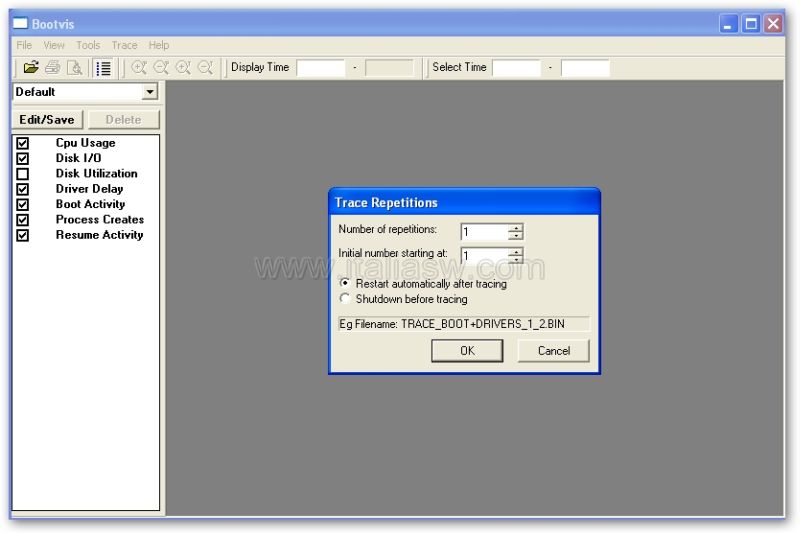The width and height of the screenshot is (800, 533).
Task: Minimize the Bootvis window
Action: (x=728, y=24)
